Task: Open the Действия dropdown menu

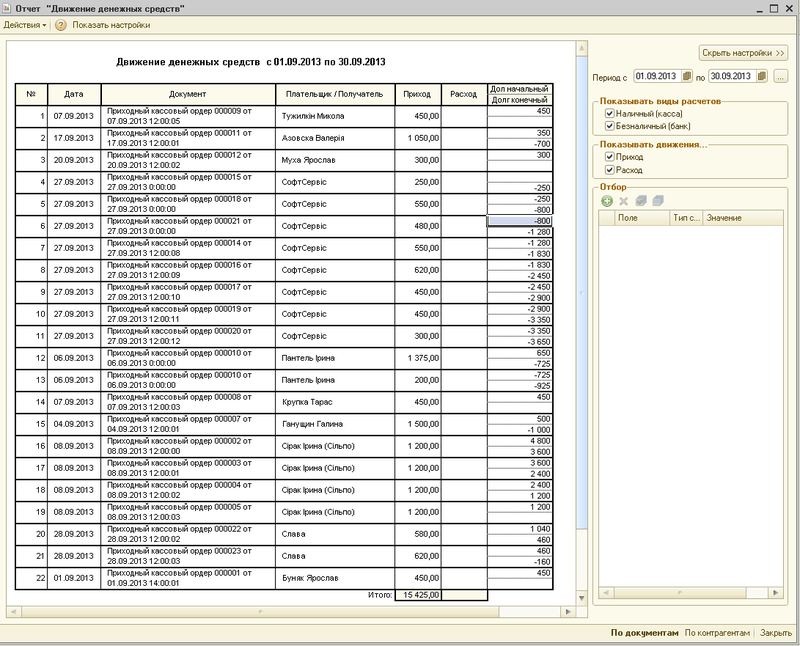Action: (x=25, y=24)
